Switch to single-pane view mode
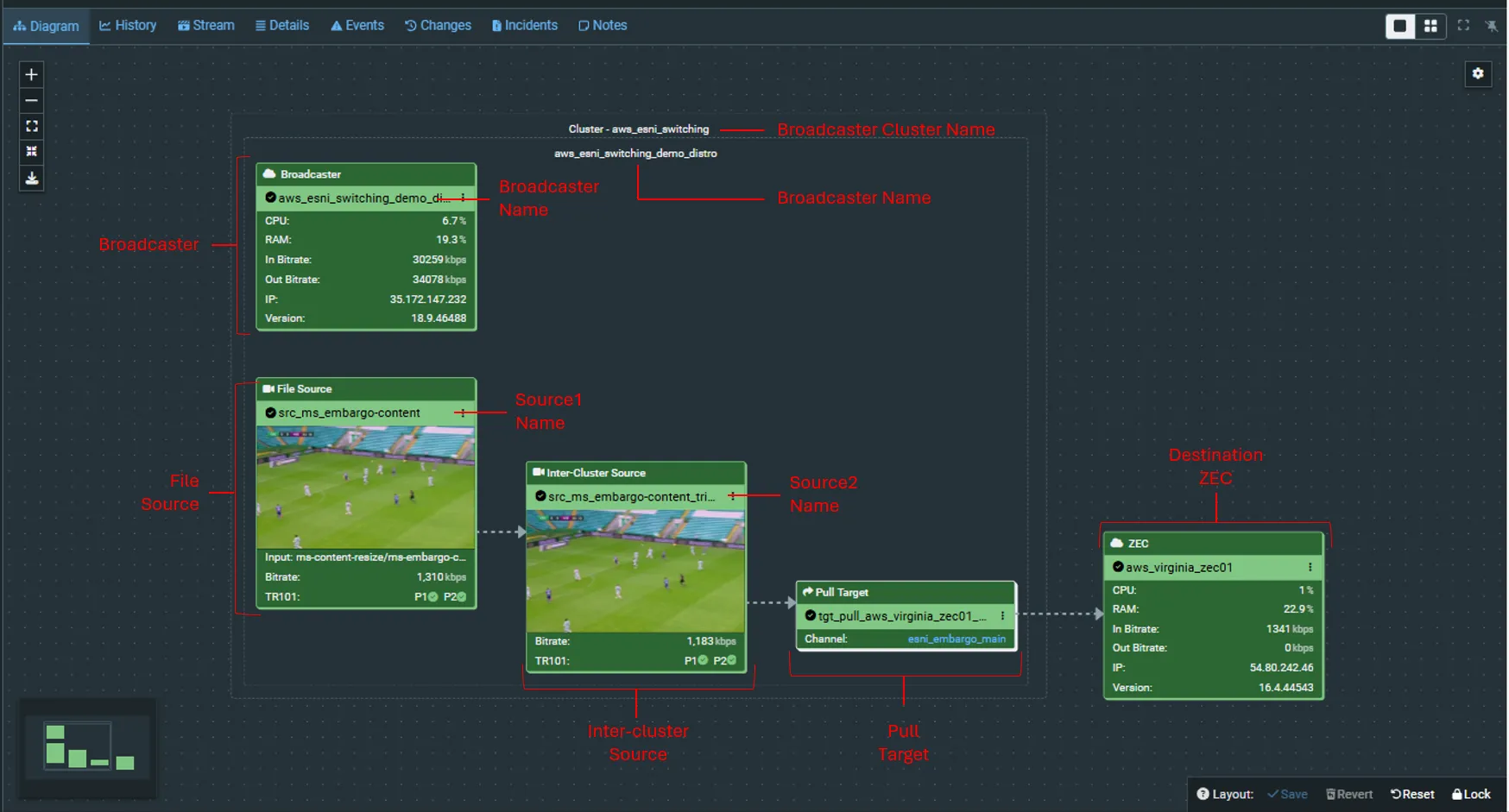 pyautogui.click(x=1400, y=26)
